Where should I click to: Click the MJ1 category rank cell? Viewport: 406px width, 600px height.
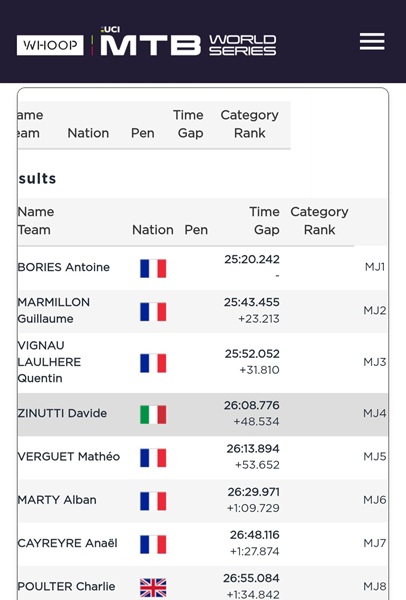pos(375,267)
